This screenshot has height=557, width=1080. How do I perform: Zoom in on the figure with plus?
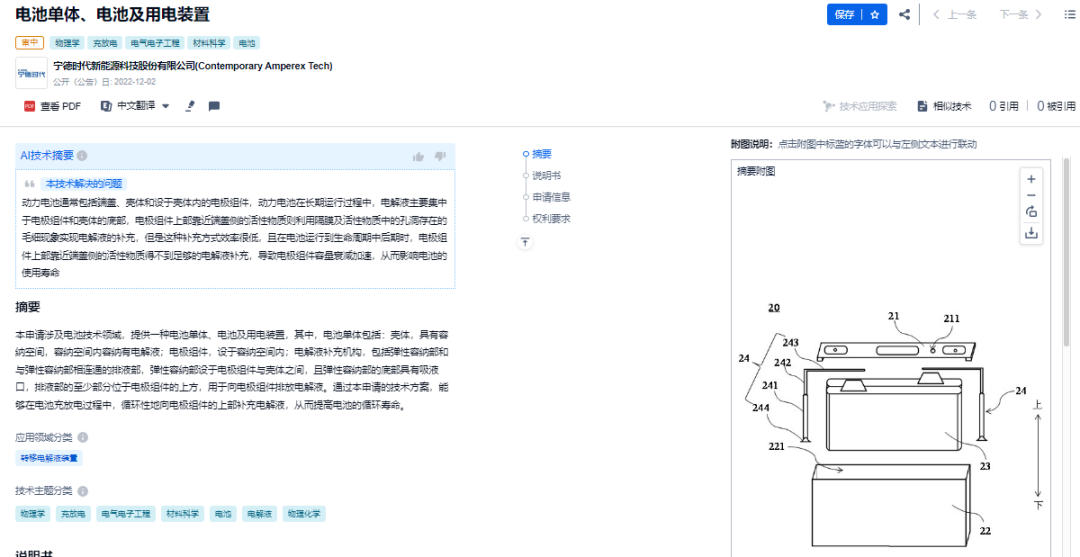pyautogui.click(x=1031, y=179)
